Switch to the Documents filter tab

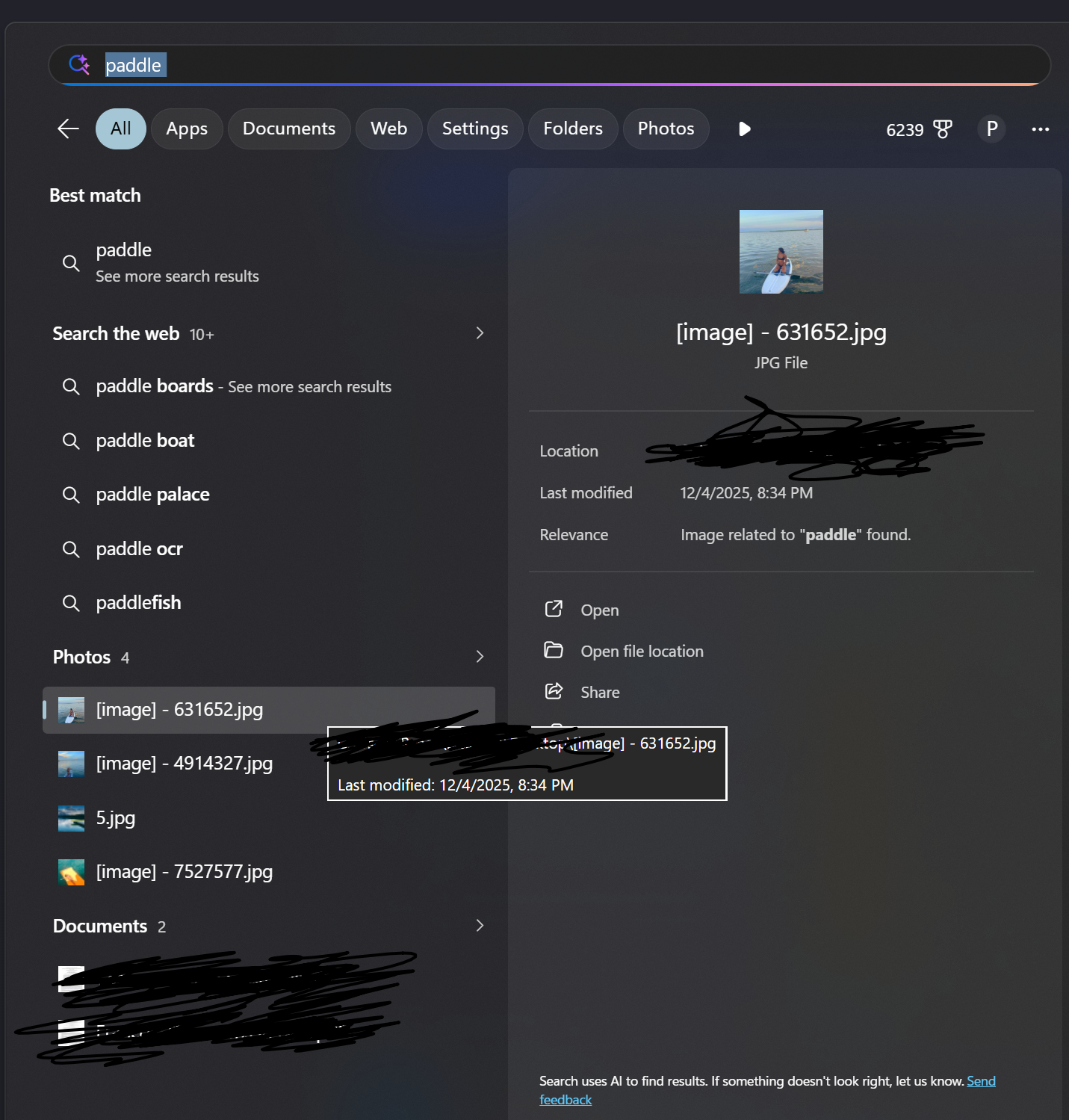289,129
